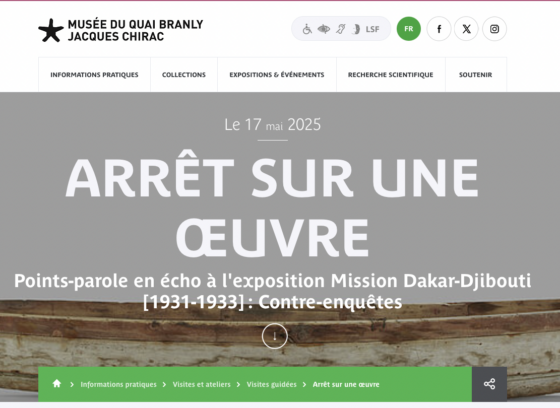Open the hearing impairment ear icon
560x408 pixels.
click(341, 29)
